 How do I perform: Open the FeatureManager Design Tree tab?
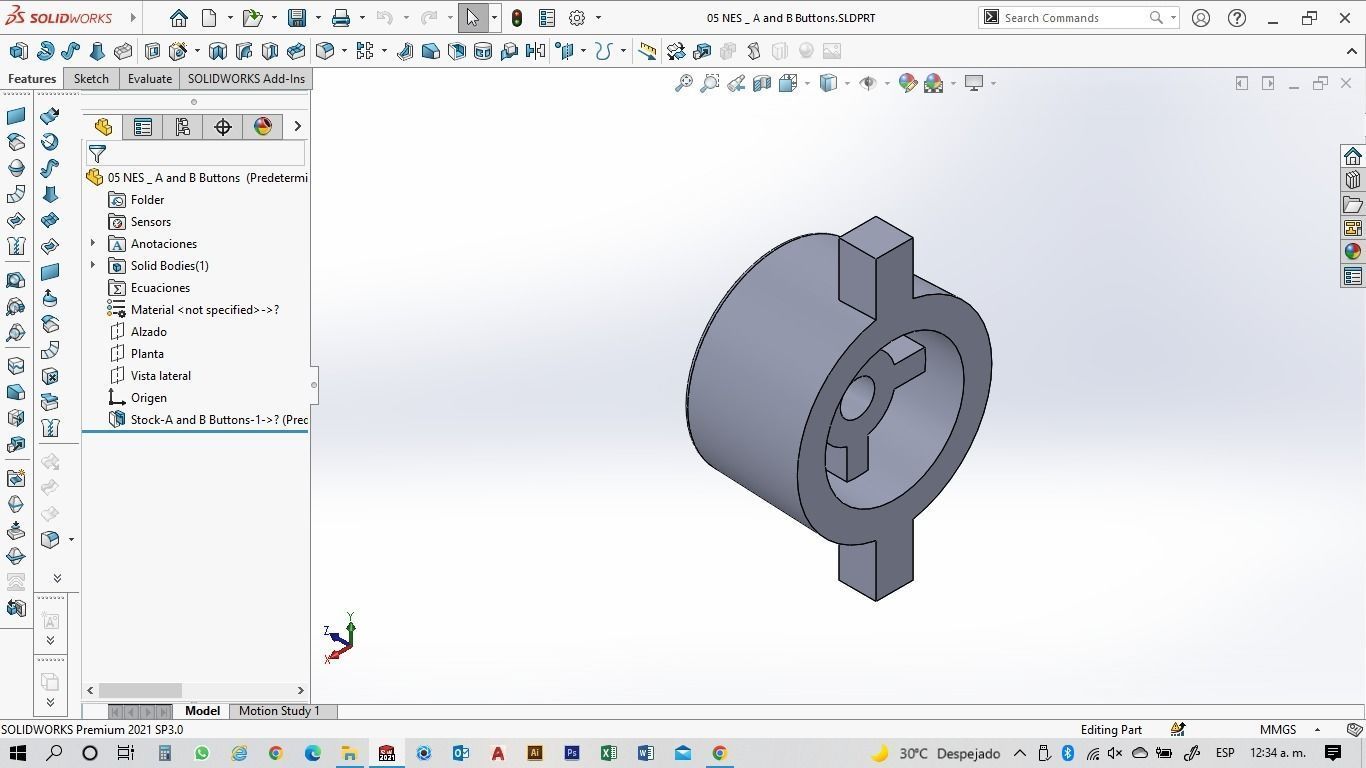coord(103,126)
